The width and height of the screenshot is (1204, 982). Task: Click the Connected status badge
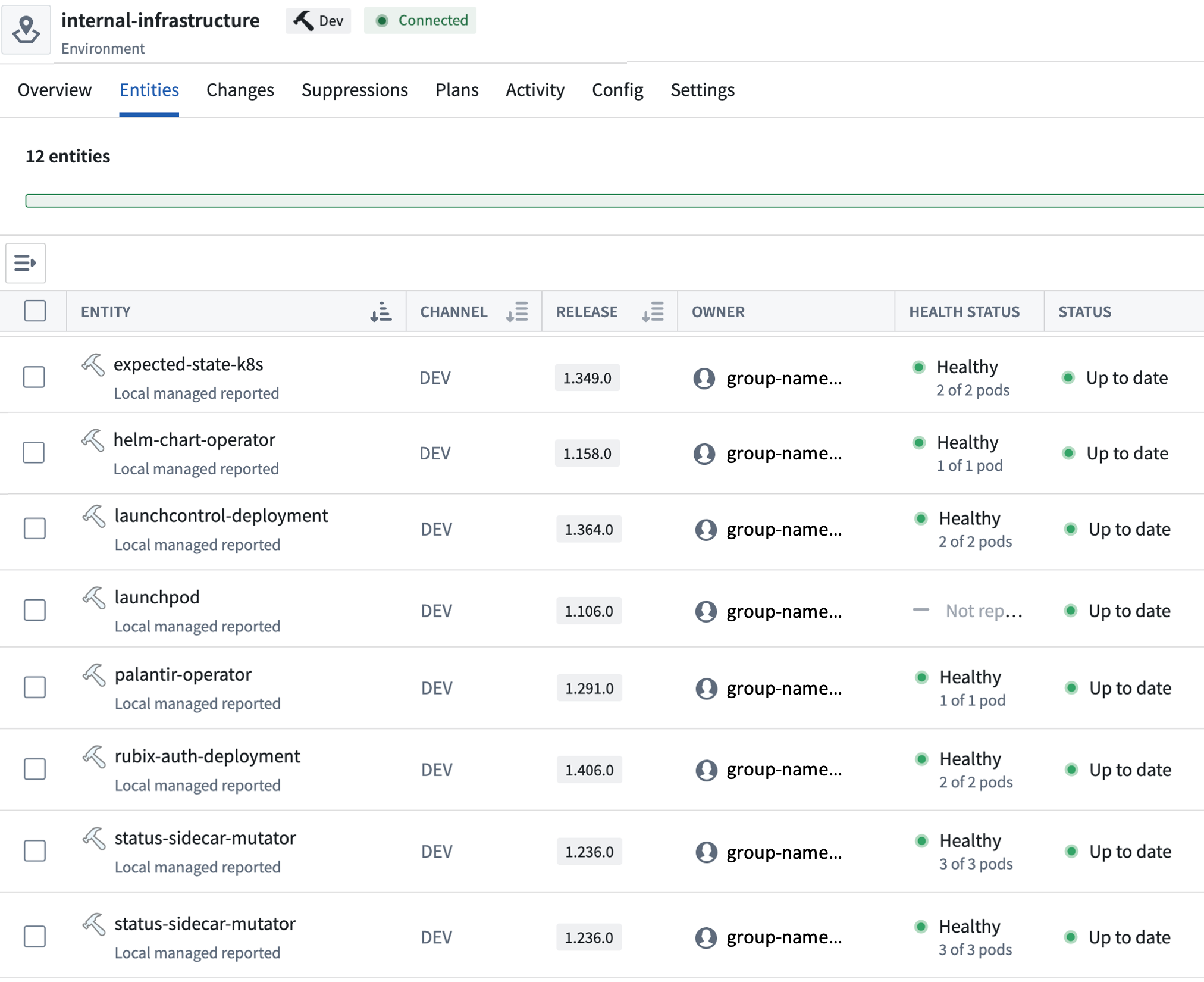click(421, 21)
